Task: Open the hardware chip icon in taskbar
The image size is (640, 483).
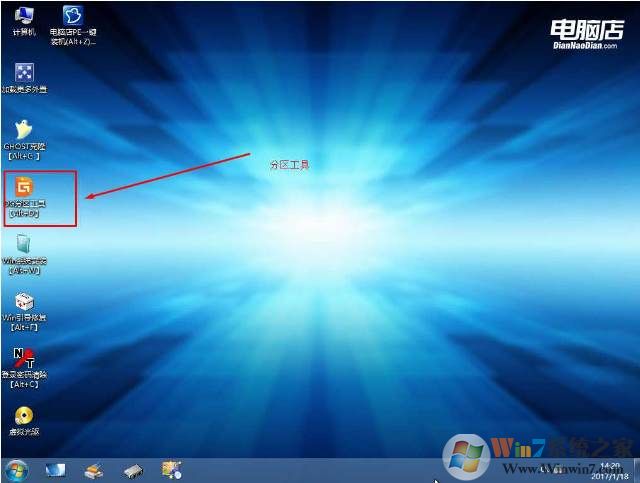Action: click(x=133, y=471)
